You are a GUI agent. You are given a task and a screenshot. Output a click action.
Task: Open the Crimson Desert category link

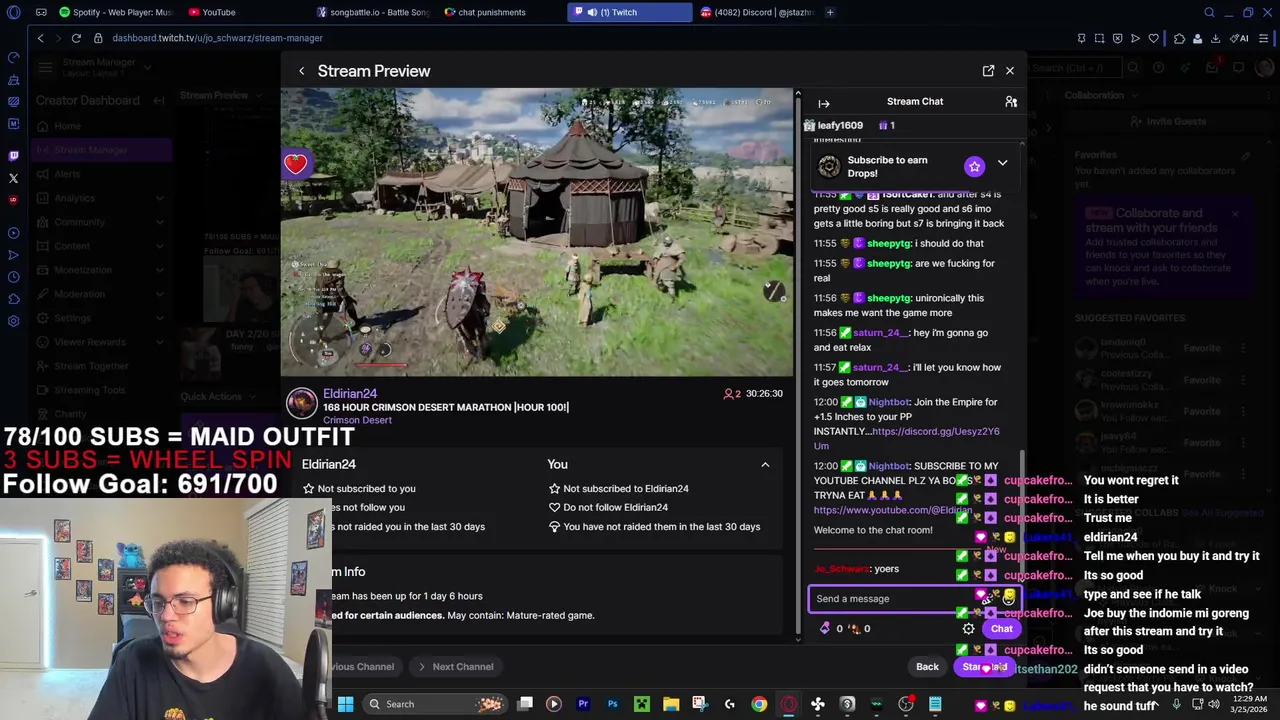(x=357, y=420)
